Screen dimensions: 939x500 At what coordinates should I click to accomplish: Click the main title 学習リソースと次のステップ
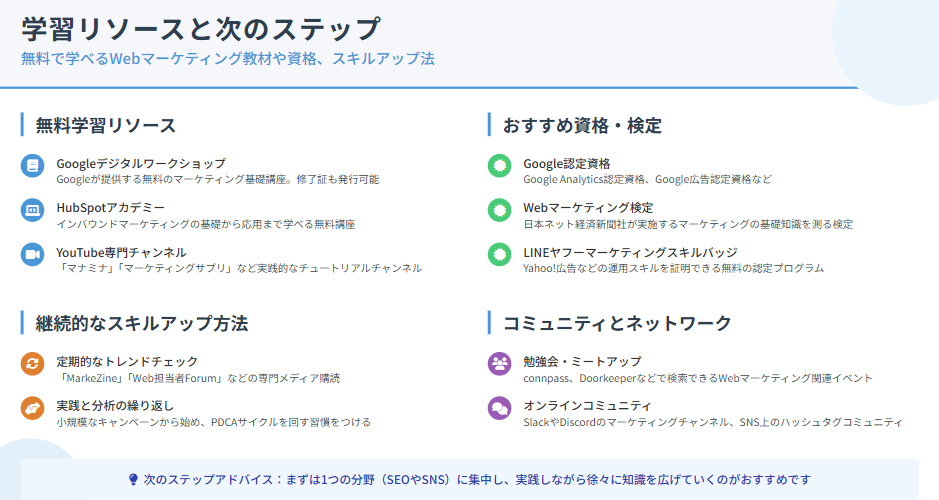point(200,28)
